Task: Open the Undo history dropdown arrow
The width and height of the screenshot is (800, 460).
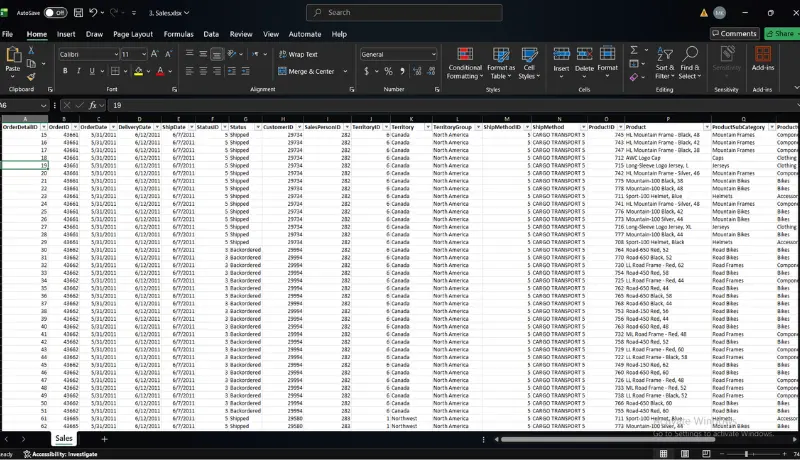Action: pyautogui.click(x=102, y=13)
